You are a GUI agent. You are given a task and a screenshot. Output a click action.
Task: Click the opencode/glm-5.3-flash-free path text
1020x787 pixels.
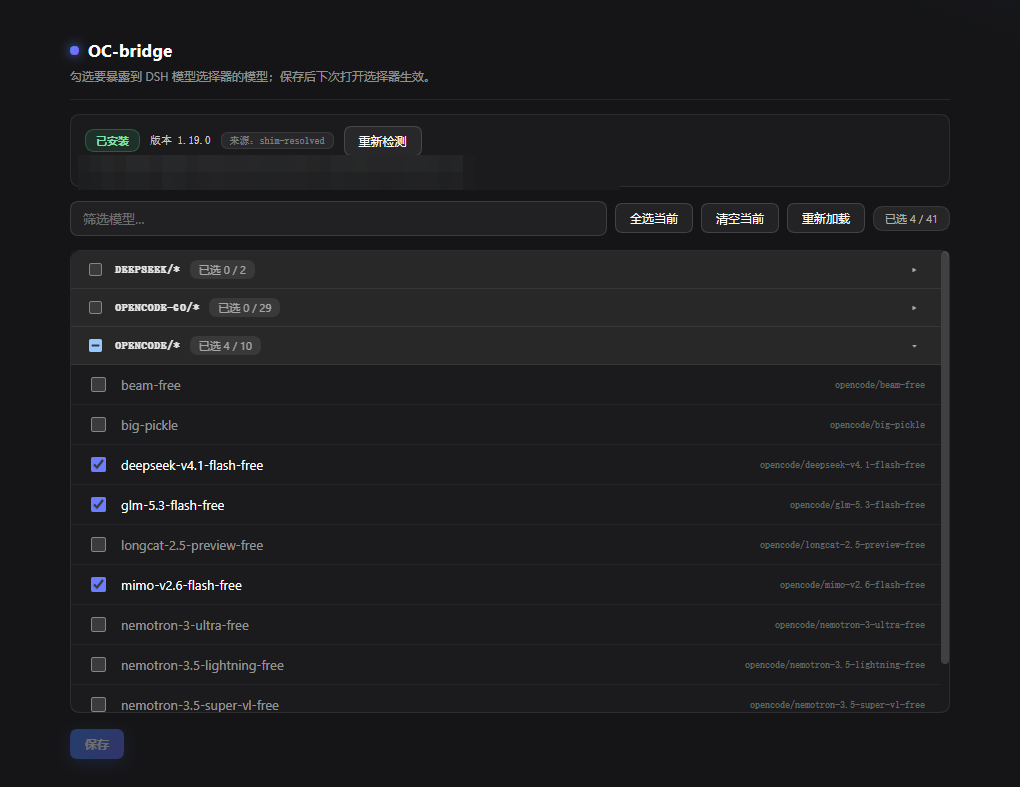857,505
